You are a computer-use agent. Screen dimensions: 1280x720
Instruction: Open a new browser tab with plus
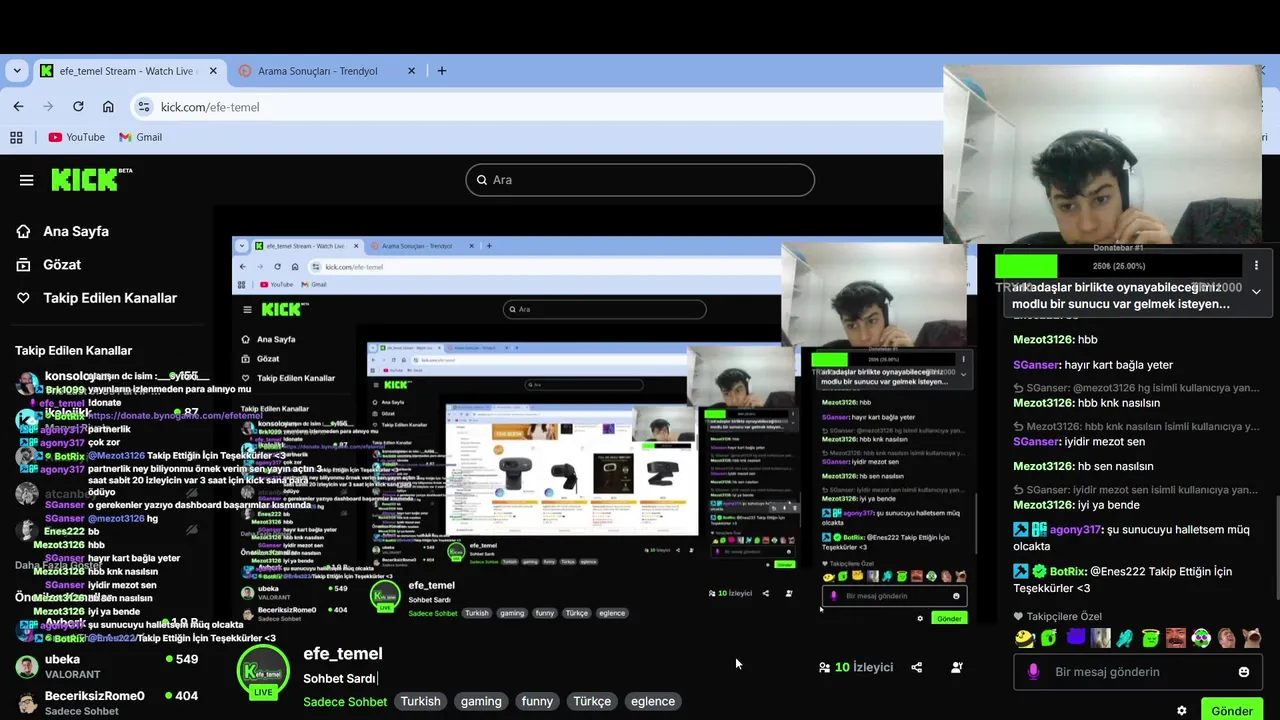pyautogui.click(x=442, y=71)
